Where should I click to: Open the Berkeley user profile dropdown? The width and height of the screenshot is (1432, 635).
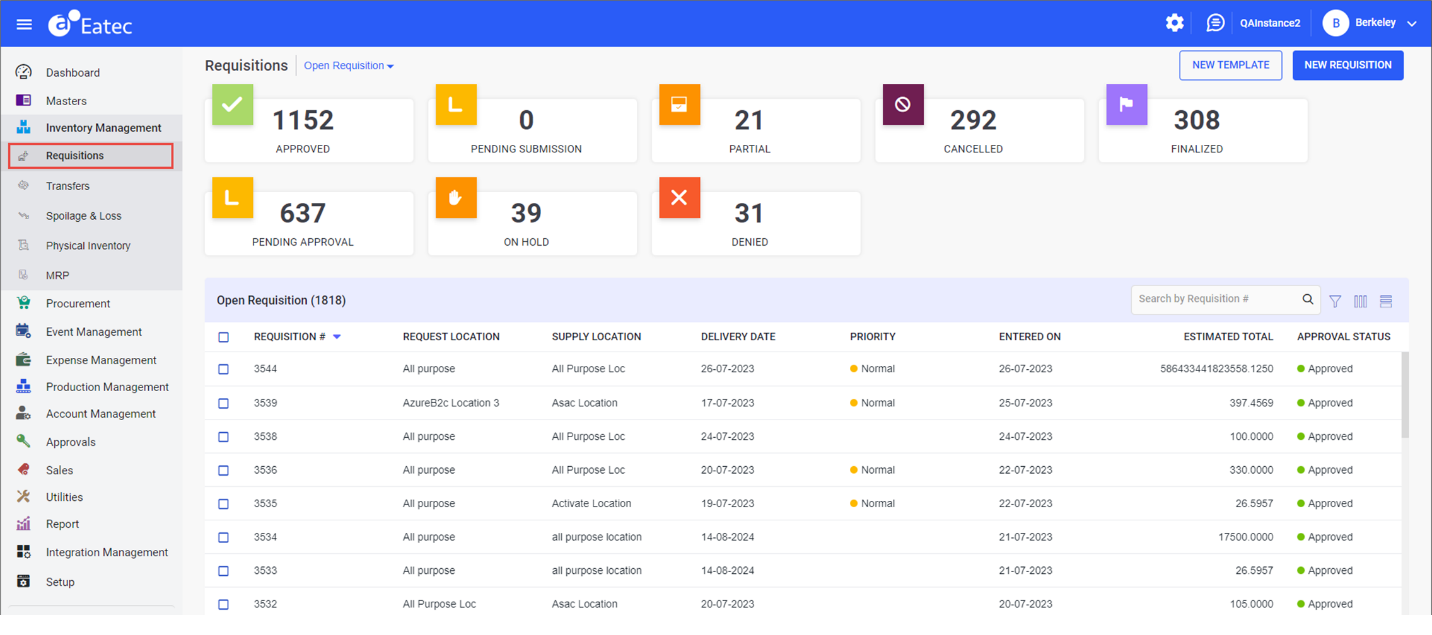coord(1369,23)
